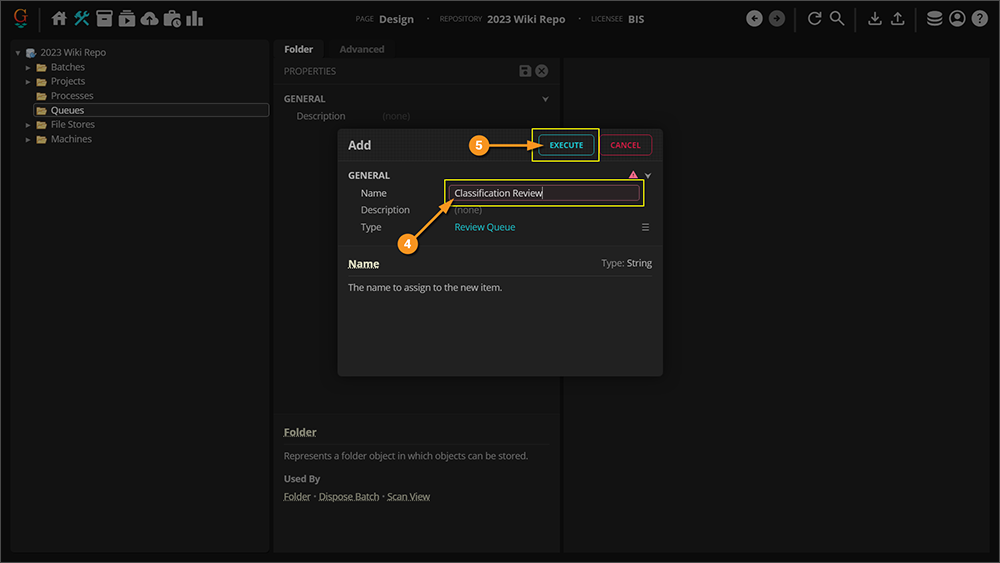Open the bar chart stats icon
1000x563 pixels.
tap(195, 19)
